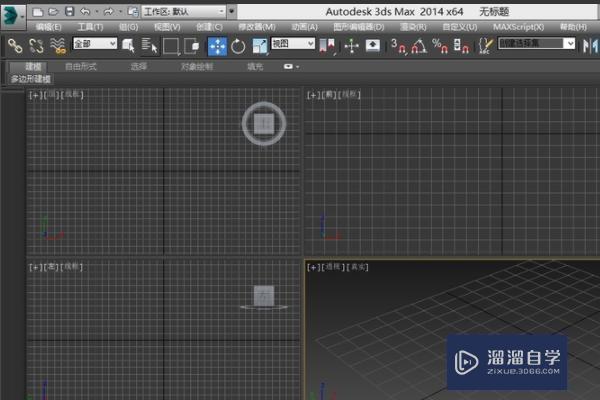600x400 pixels.
Task: Open the Edit Named Selection Sets tool
Action: pyautogui.click(x=485, y=46)
